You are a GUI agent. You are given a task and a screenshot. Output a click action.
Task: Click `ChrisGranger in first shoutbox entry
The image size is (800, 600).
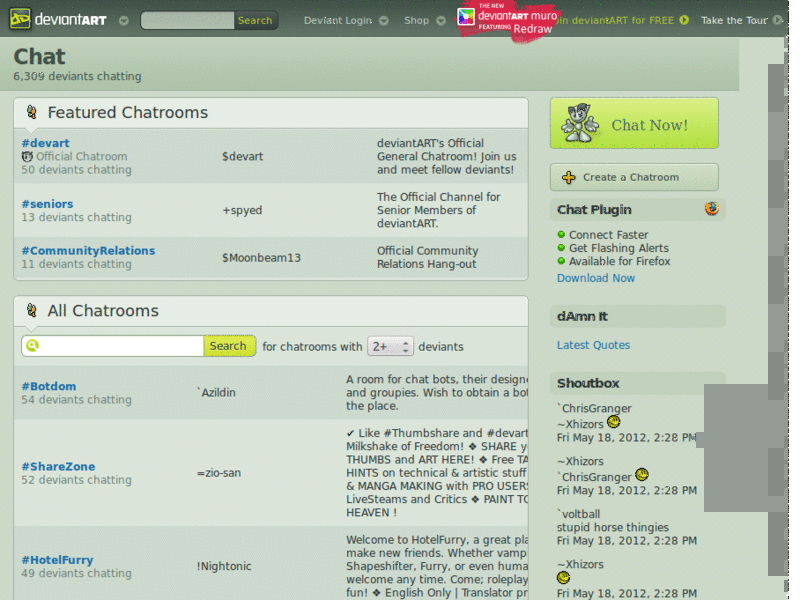594,408
